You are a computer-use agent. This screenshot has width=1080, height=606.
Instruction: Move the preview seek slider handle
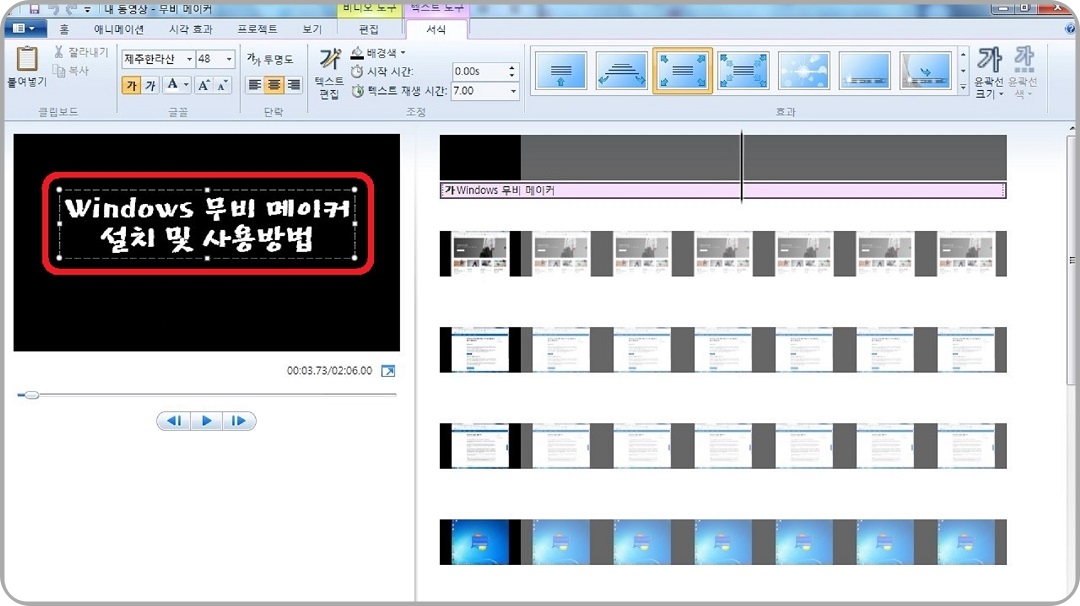click(x=31, y=395)
